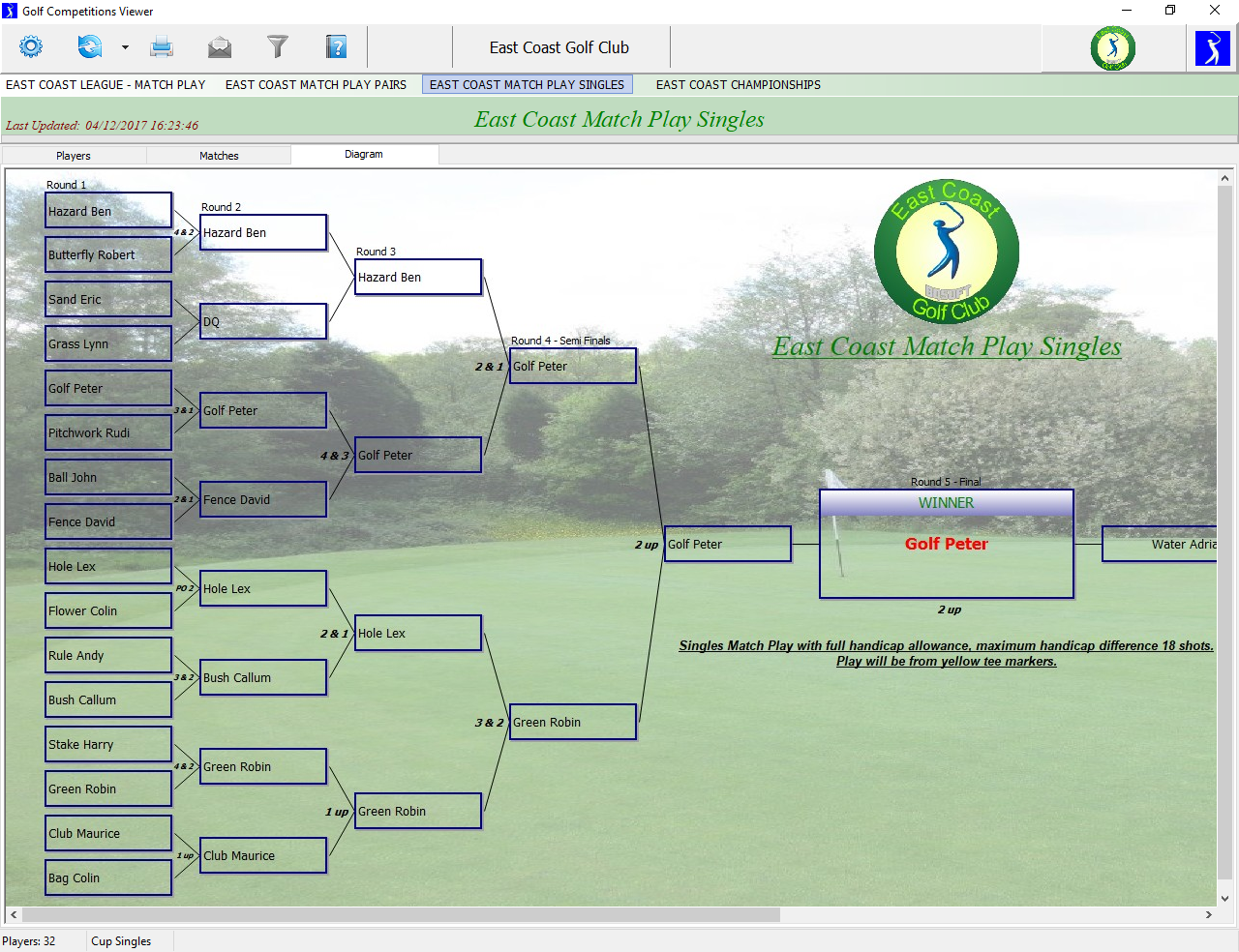Image resolution: width=1239 pixels, height=952 pixels.
Task: Select Round 1 Fence David box
Action: pos(108,521)
